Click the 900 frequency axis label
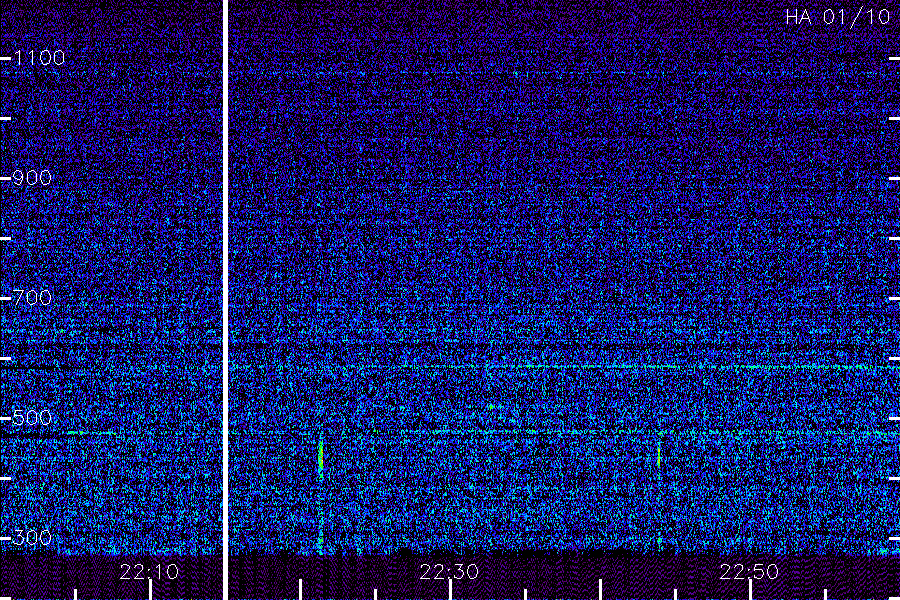 32,177
